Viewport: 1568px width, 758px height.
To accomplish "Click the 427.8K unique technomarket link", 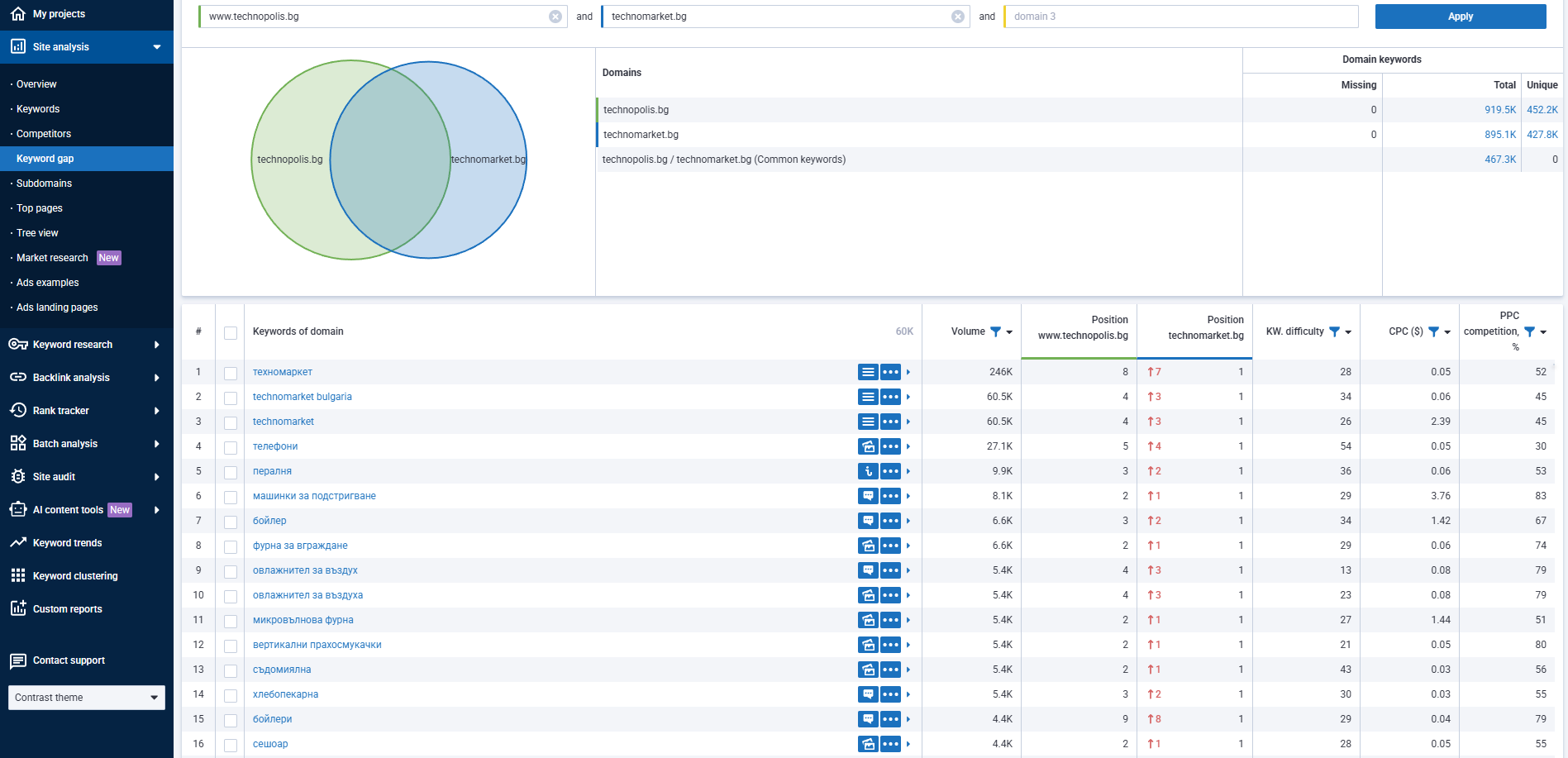I will (x=1542, y=135).
